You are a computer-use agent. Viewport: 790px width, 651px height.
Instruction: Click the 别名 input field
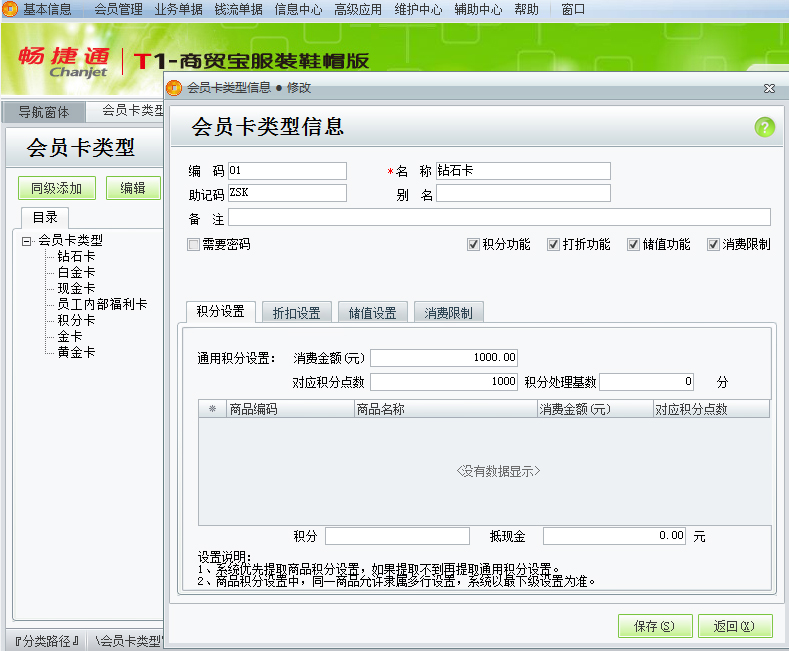click(x=523, y=193)
